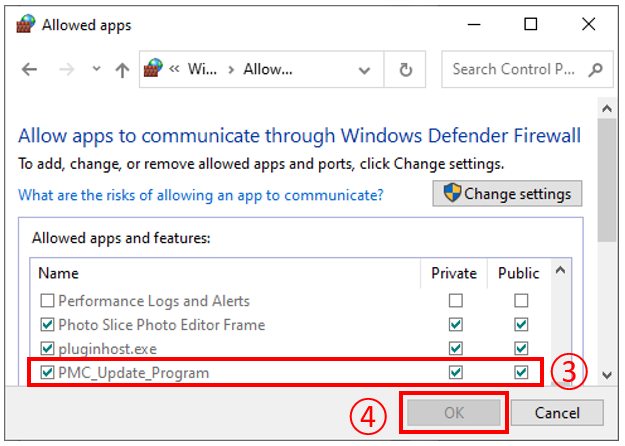The width and height of the screenshot is (625, 446).
Task: Open recent locations dropdown arrow
Action: (96, 70)
